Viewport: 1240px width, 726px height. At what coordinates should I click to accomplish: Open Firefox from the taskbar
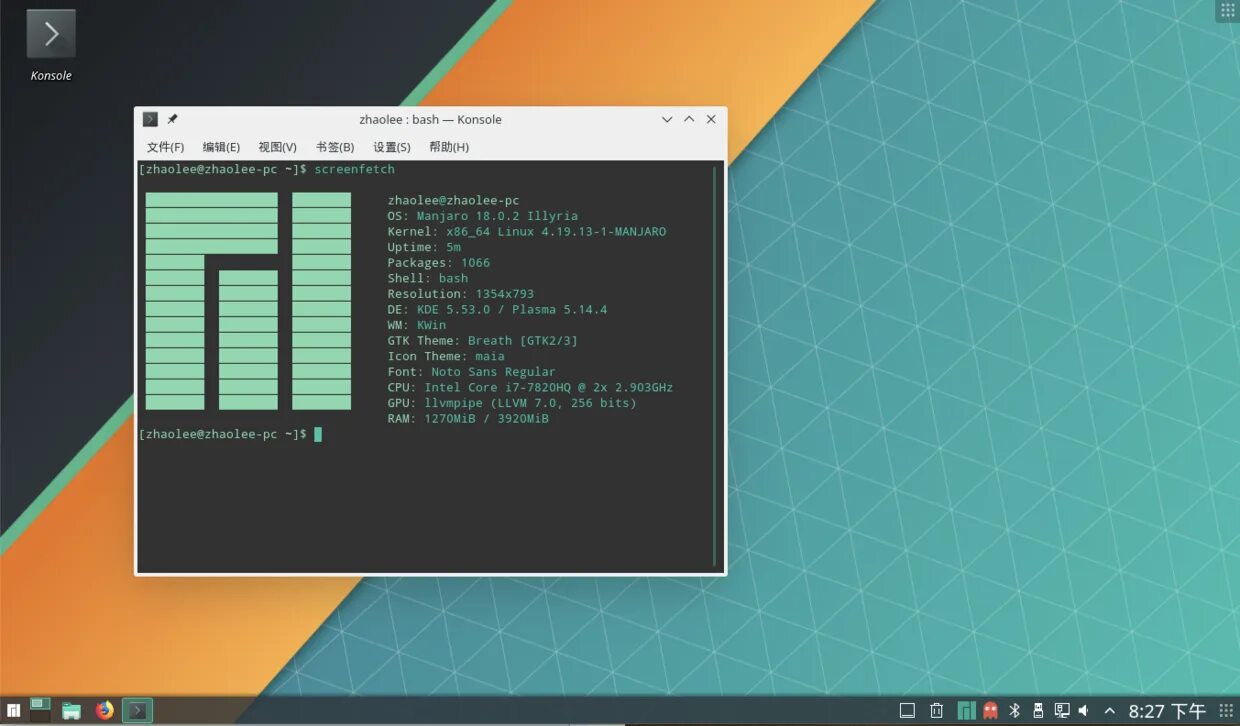(x=104, y=710)
